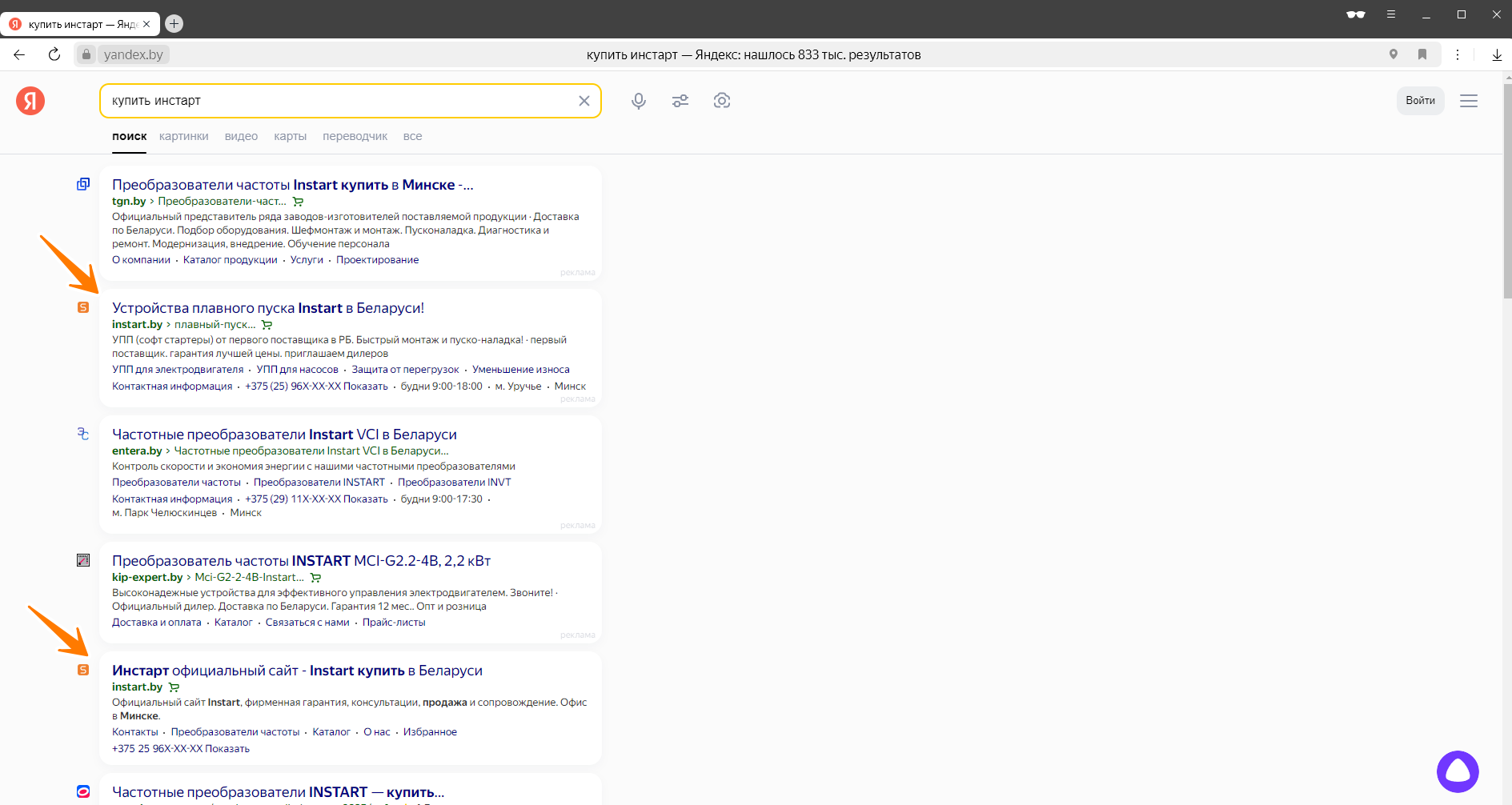Open downloads arrow icon
Screen dimensions: 1512x805
click(1497, 54)
